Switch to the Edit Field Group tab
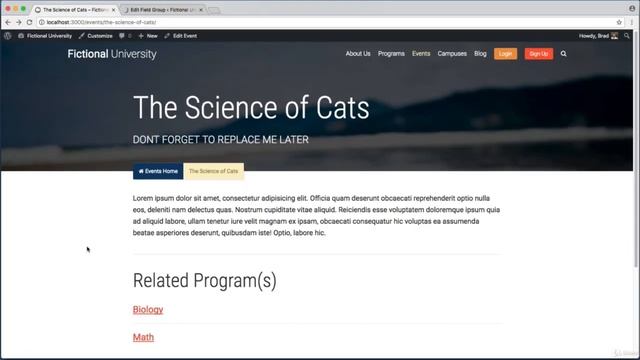 pos(163,9)
